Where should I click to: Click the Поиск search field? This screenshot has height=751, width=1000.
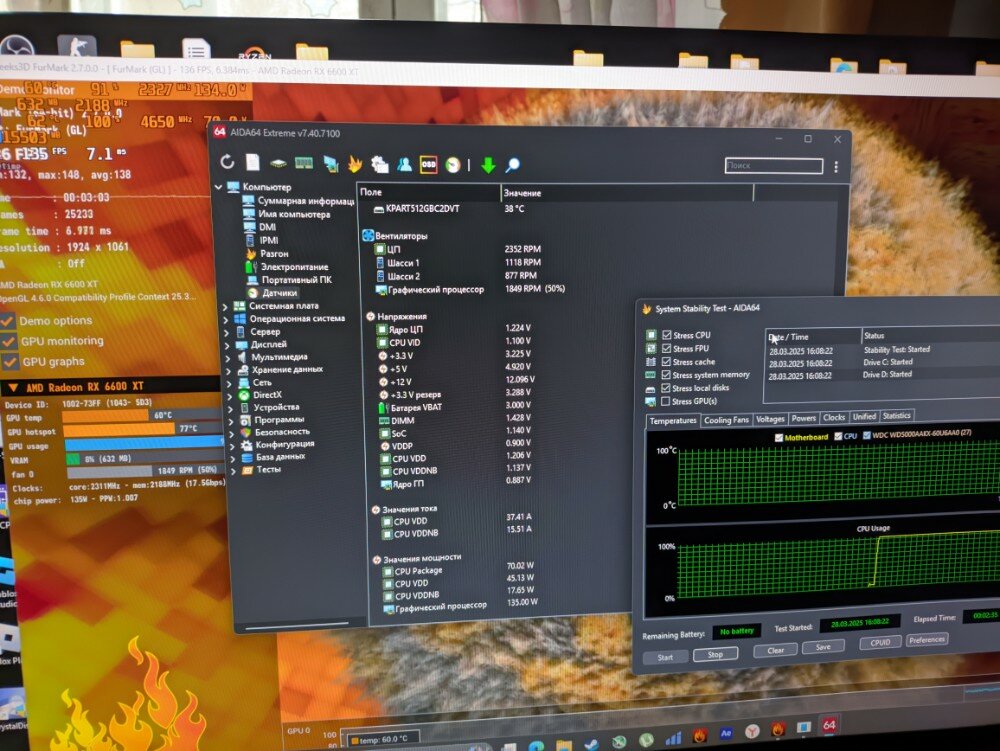tap(774, 165)
